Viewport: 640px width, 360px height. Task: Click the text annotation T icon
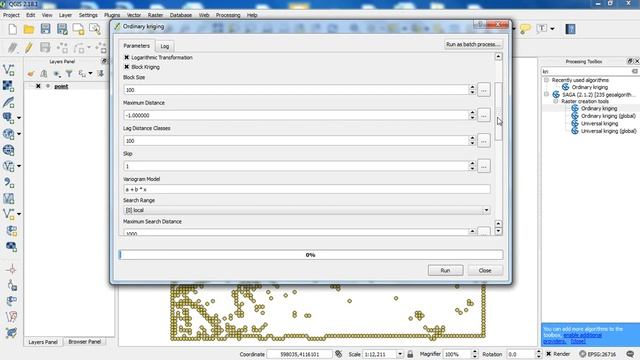[x=542, y=29]
